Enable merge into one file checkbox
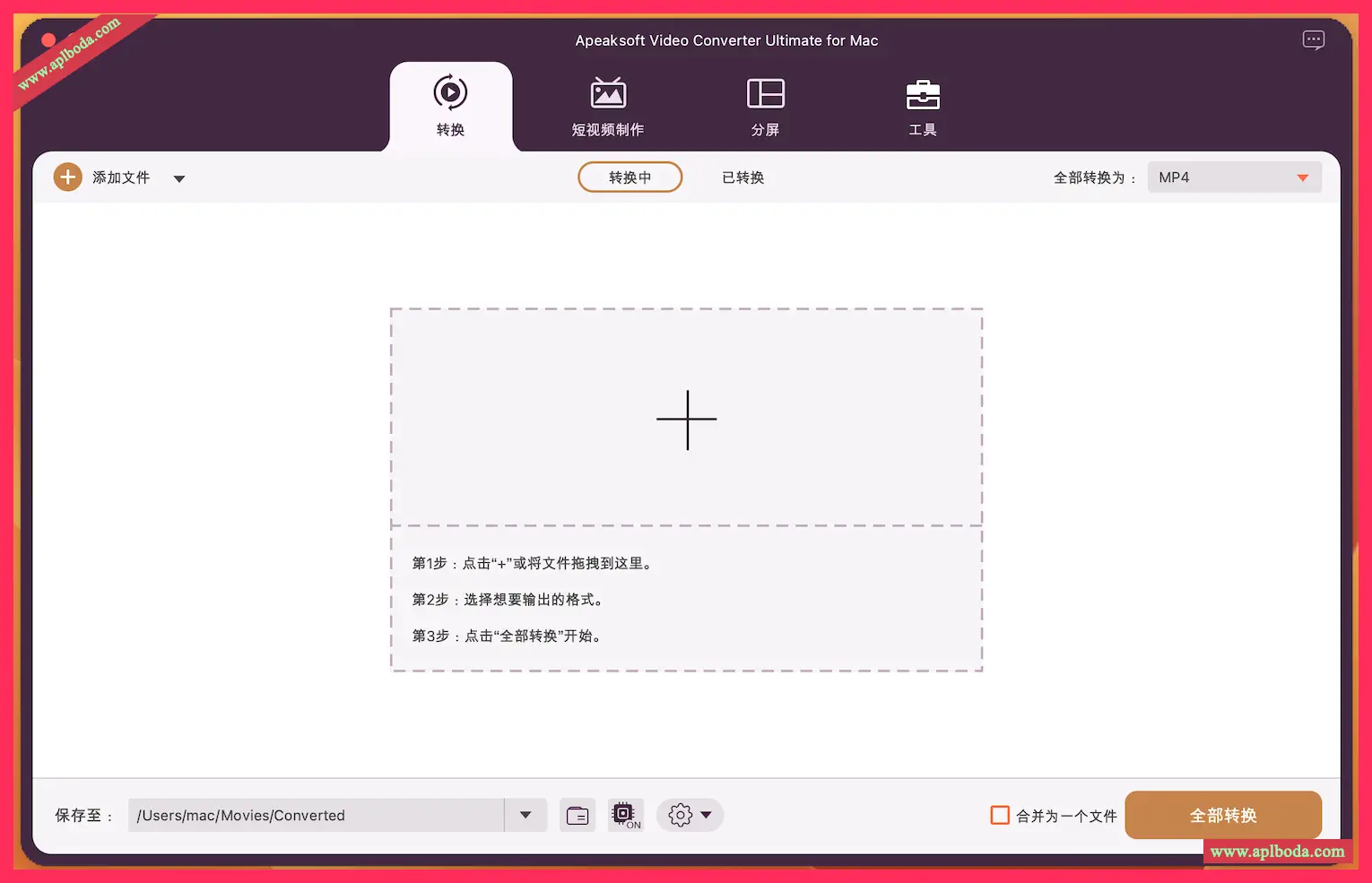 [1000, 816]
